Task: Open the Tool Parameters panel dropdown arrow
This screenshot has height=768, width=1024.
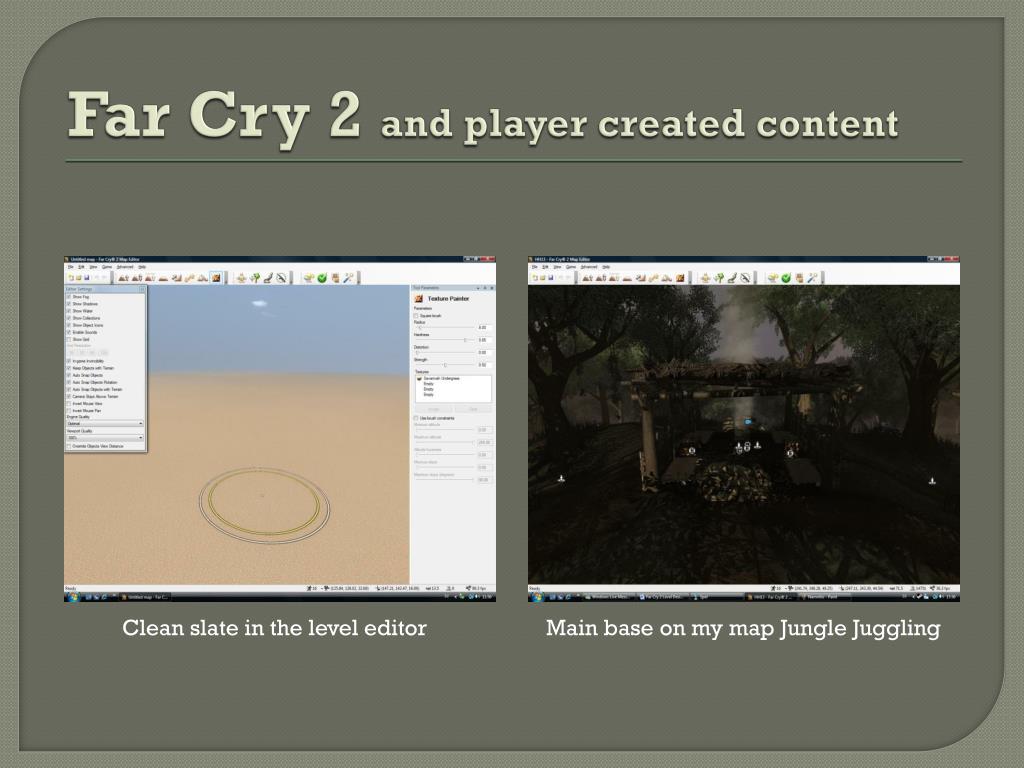Action: [478, 288]
